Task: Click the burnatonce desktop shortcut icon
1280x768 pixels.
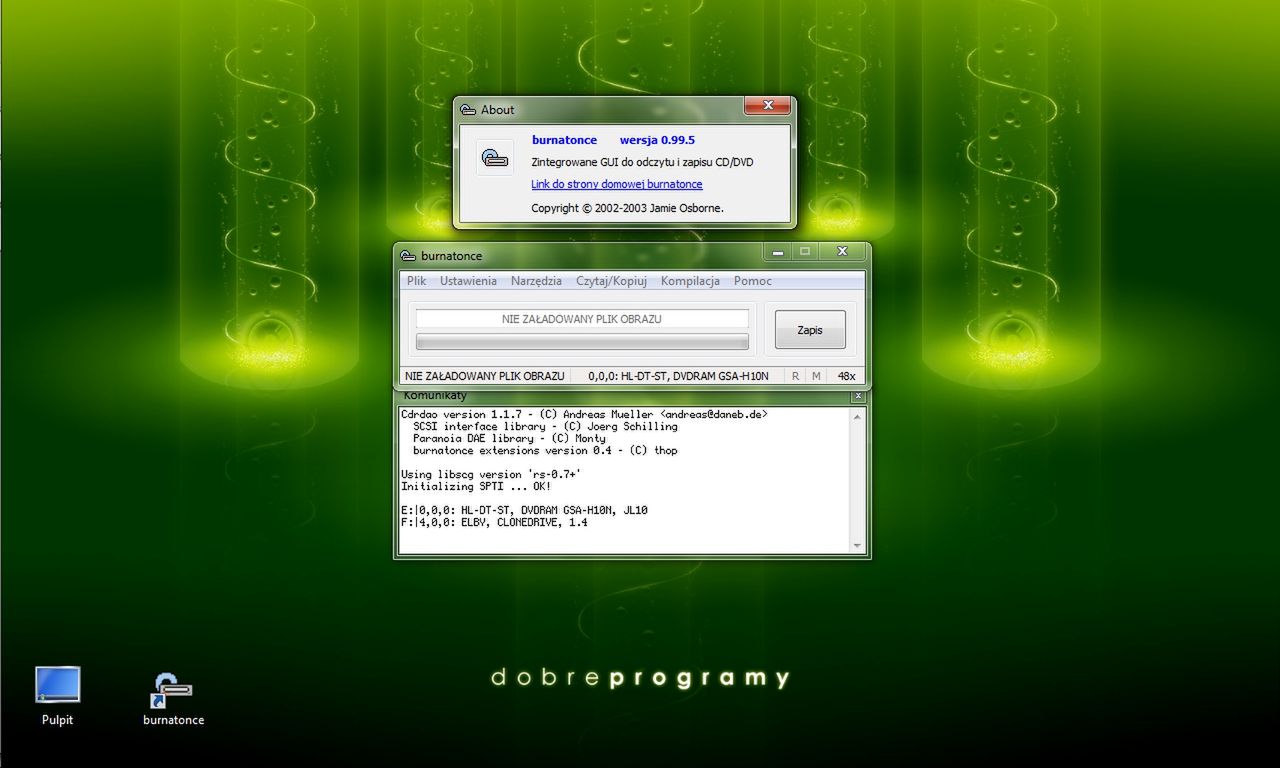Action: pyautogui.click(x=173, y=690)
